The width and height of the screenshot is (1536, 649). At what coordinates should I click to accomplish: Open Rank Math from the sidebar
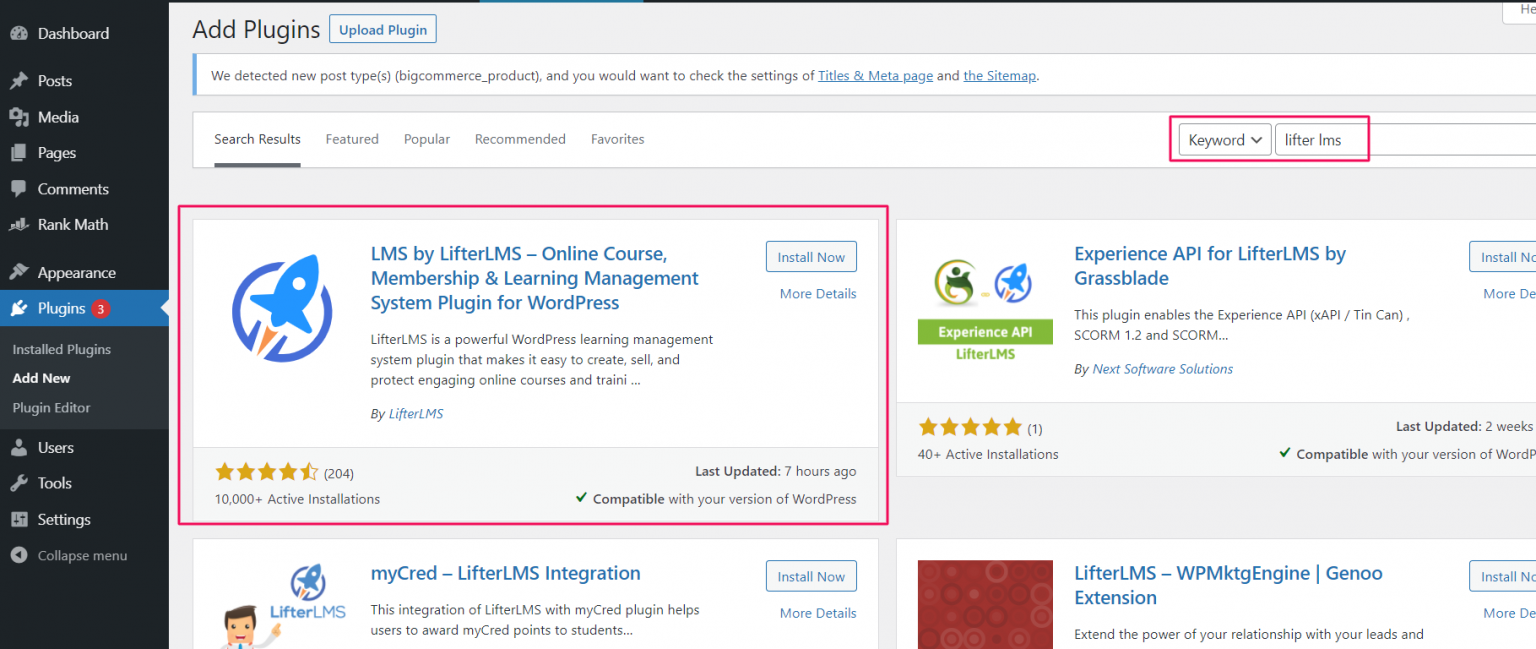[x=20, y=224]
